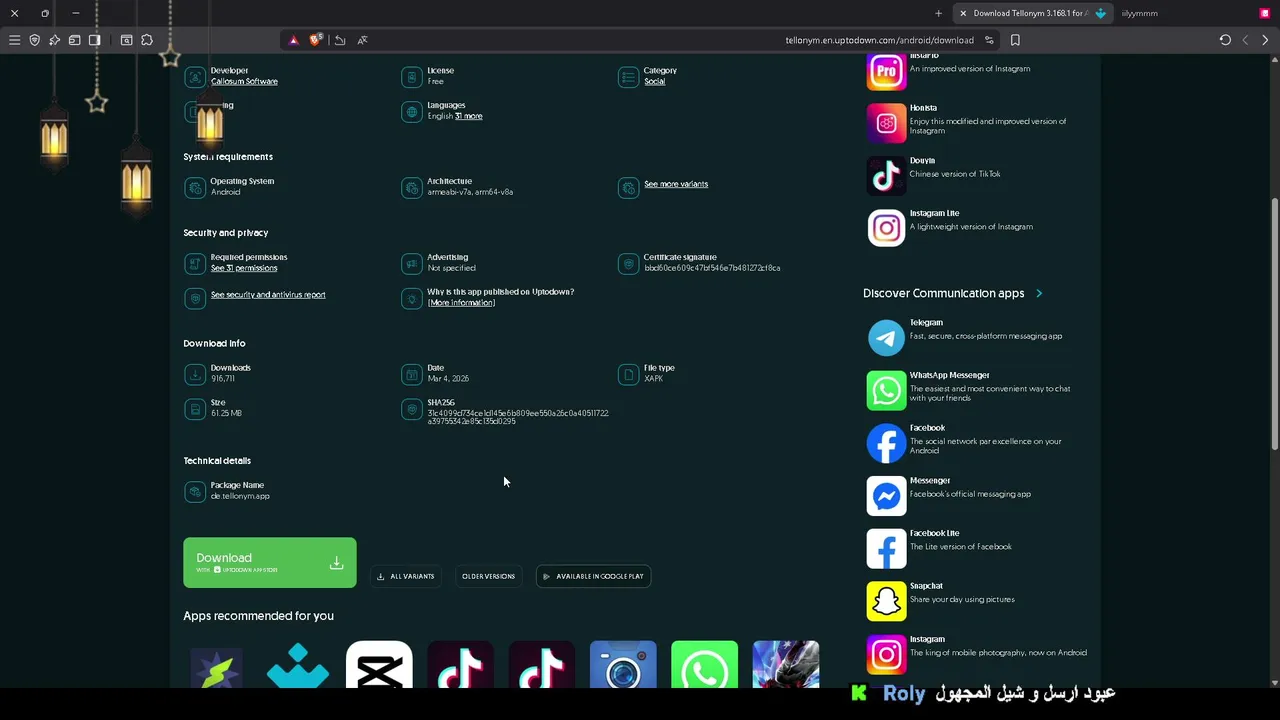Screen dimensions: 1280x720
Task: Bookmark this page with bookmark icon
Action: coord(1015,40)
